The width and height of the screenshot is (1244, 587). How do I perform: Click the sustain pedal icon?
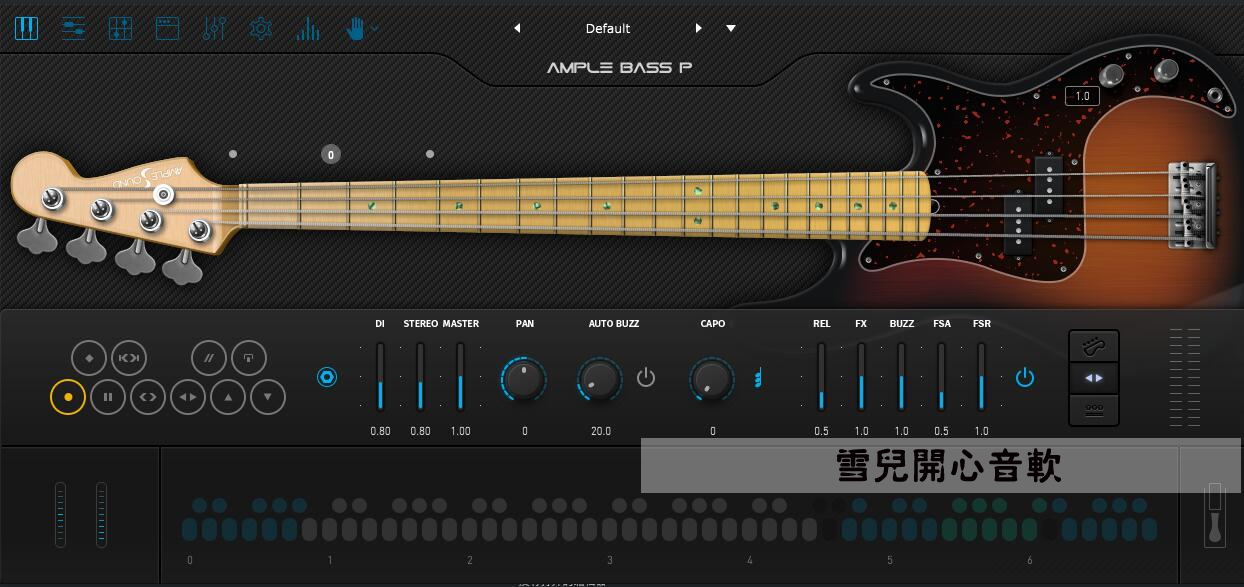coord(1215,513)
